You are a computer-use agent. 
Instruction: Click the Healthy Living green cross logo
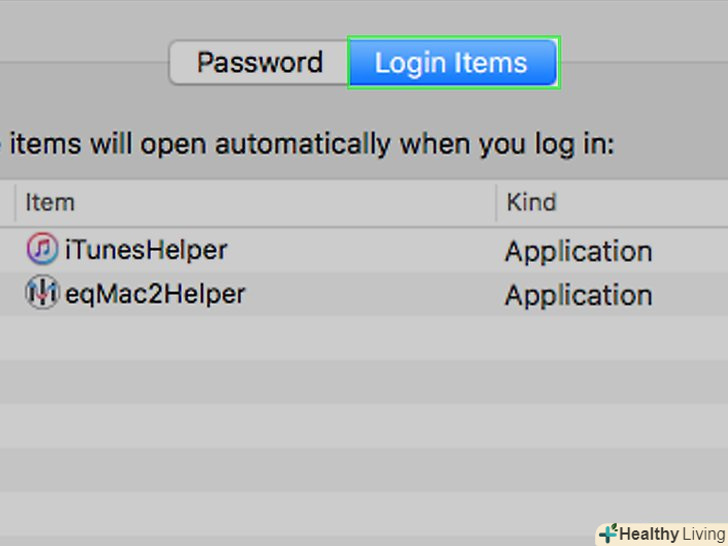608,533
